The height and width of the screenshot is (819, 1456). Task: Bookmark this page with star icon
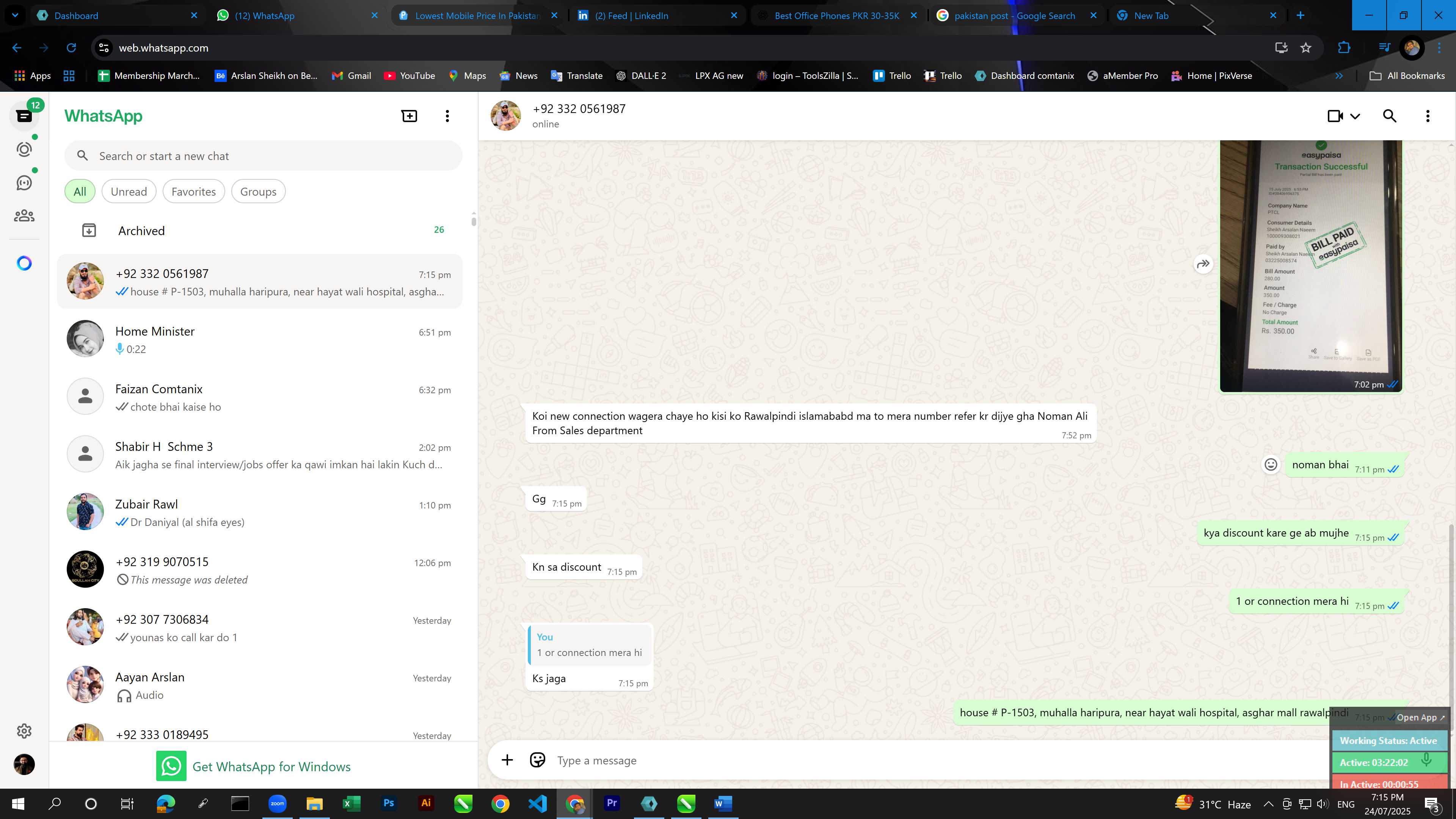(x=1305, y=48)
